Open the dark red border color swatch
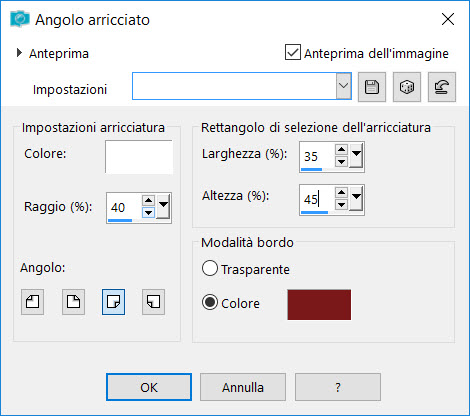Viewport: 470px width, 416px height. [x=319, y=305]
